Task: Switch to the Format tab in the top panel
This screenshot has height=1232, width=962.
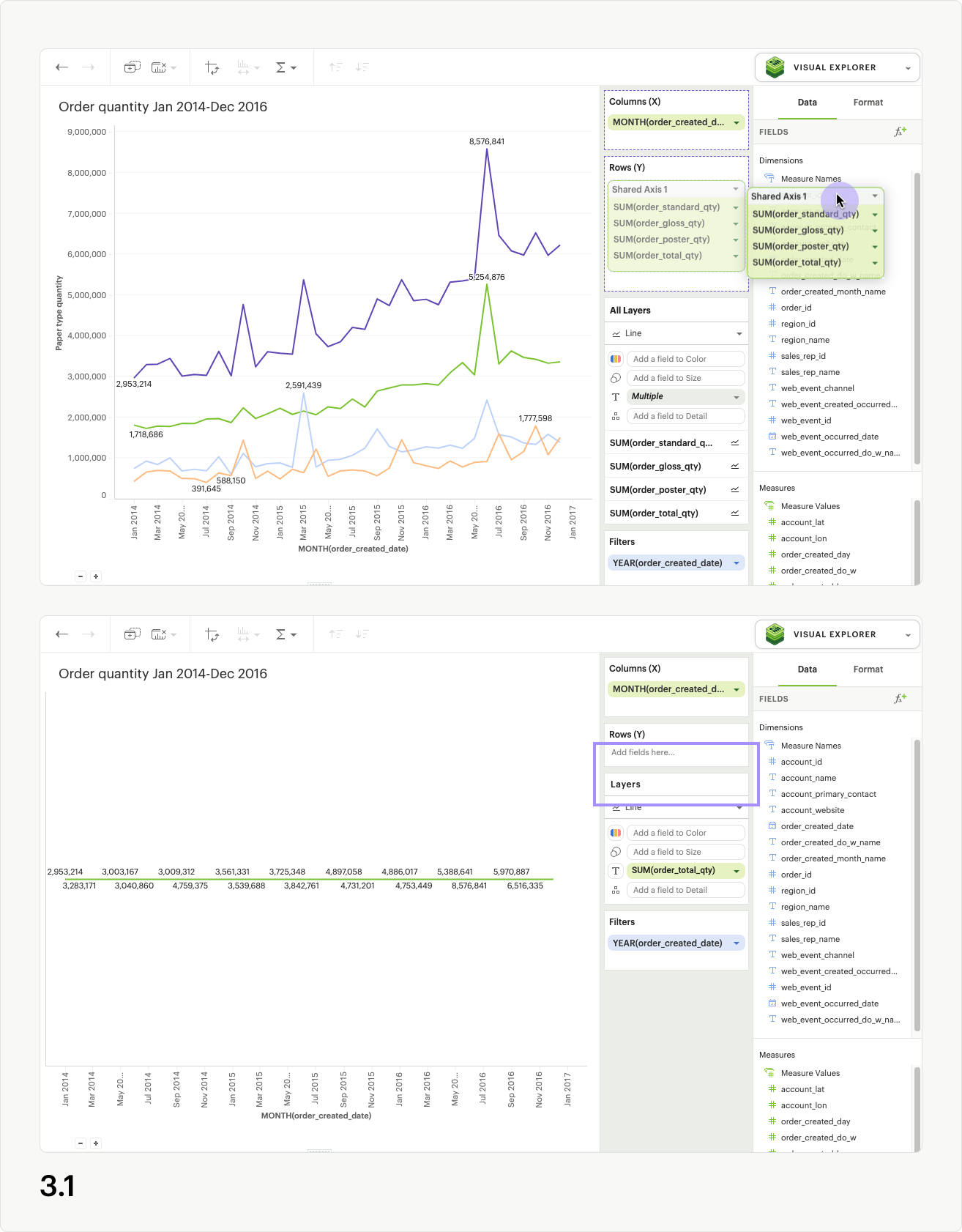Action: [x=868, y=103]
